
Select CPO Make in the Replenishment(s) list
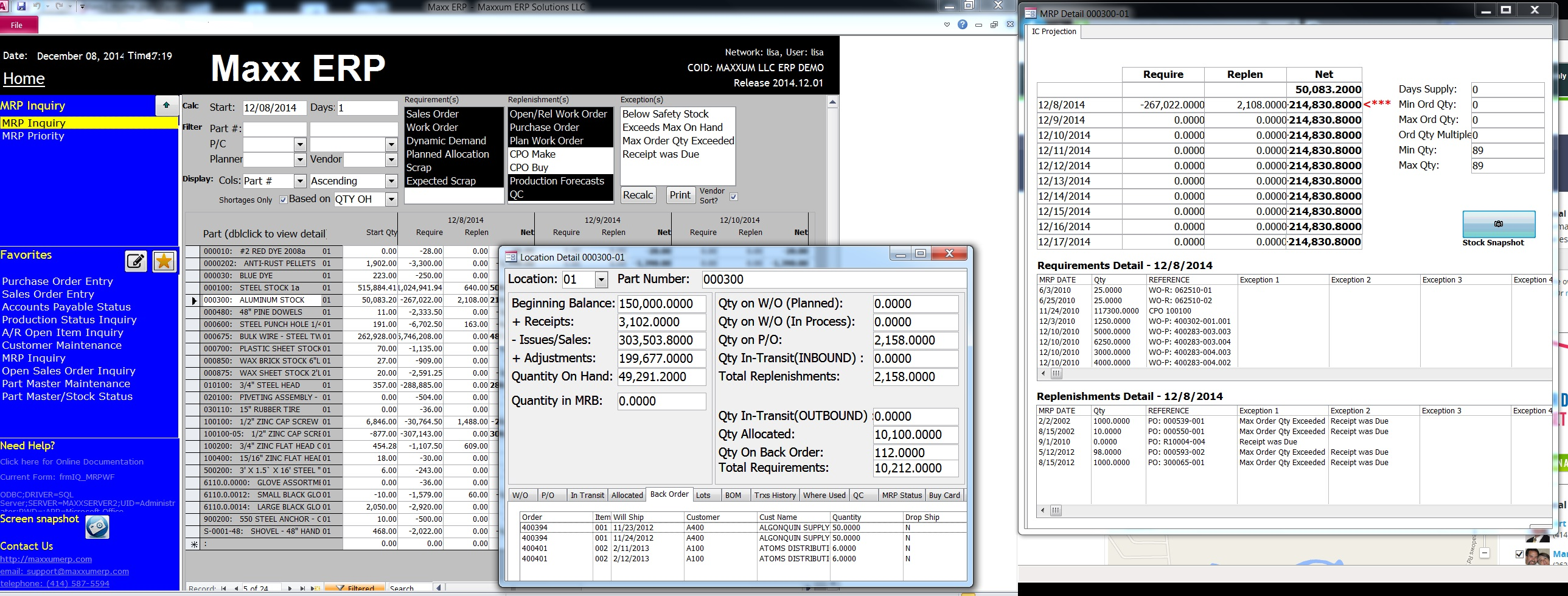click(560, 154)
